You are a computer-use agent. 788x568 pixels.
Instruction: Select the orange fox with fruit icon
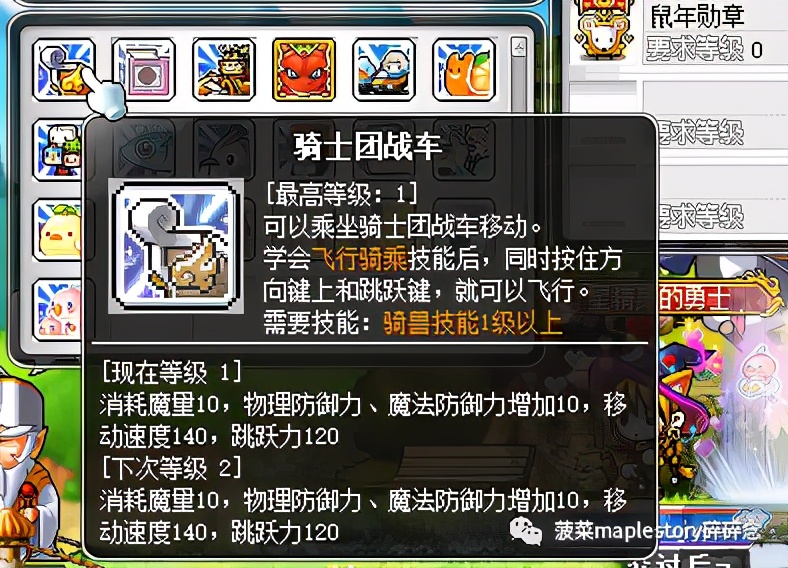coord(464,70)
